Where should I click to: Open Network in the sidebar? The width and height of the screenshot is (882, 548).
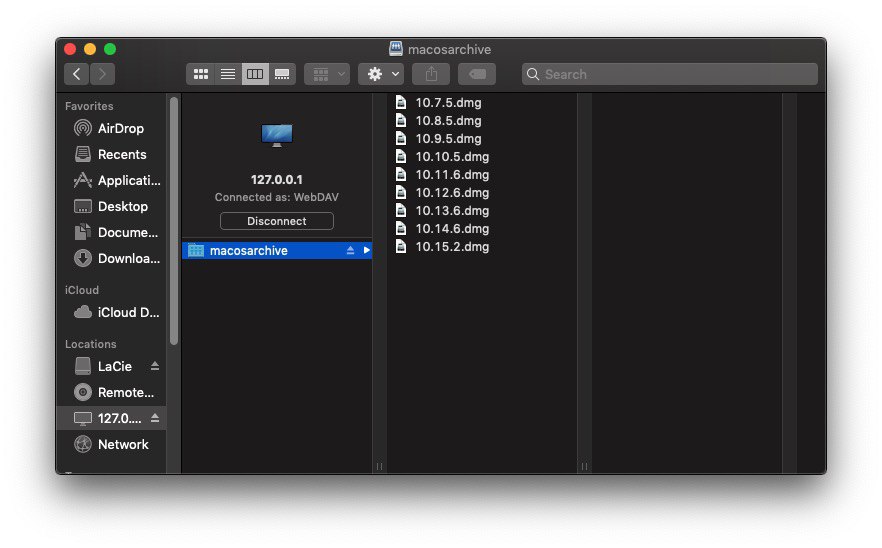[x=111, y=444]
